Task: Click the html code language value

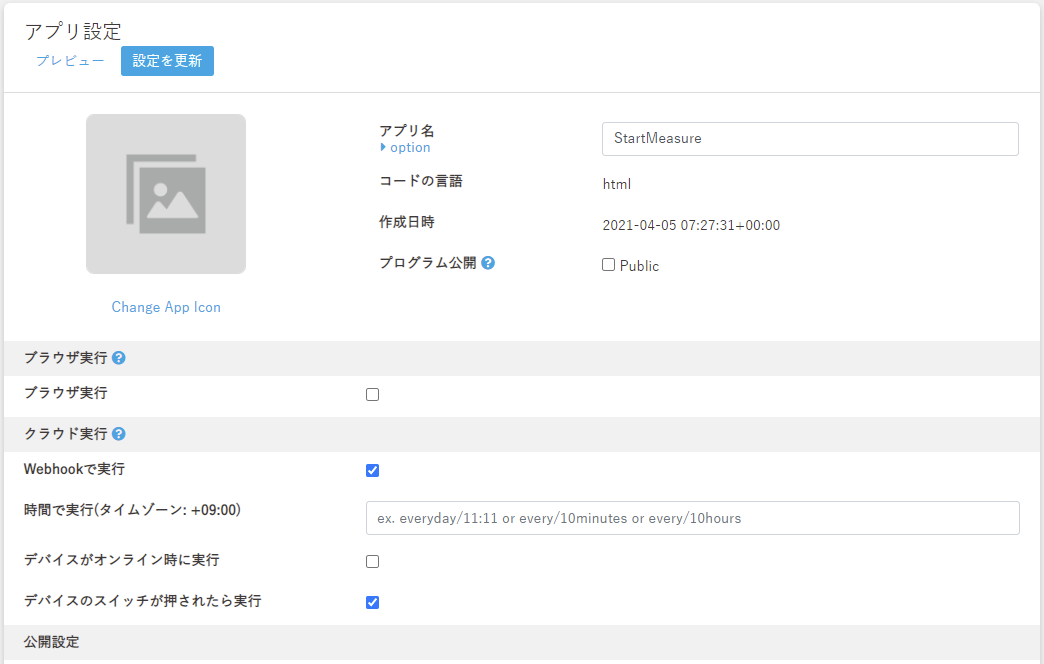Action: [616, 184]
